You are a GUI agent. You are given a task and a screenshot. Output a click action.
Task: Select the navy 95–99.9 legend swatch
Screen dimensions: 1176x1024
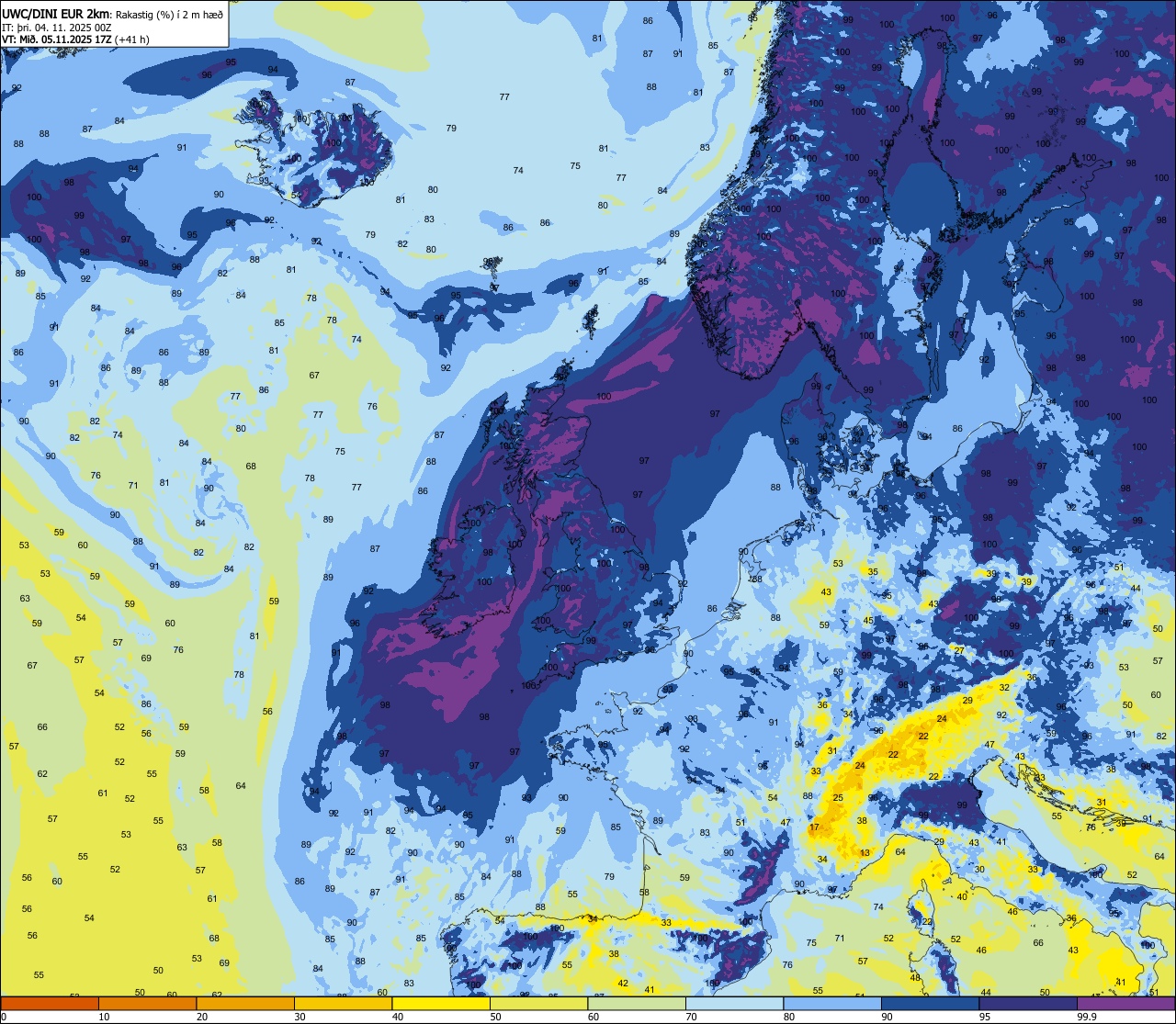point(1028,1003)
